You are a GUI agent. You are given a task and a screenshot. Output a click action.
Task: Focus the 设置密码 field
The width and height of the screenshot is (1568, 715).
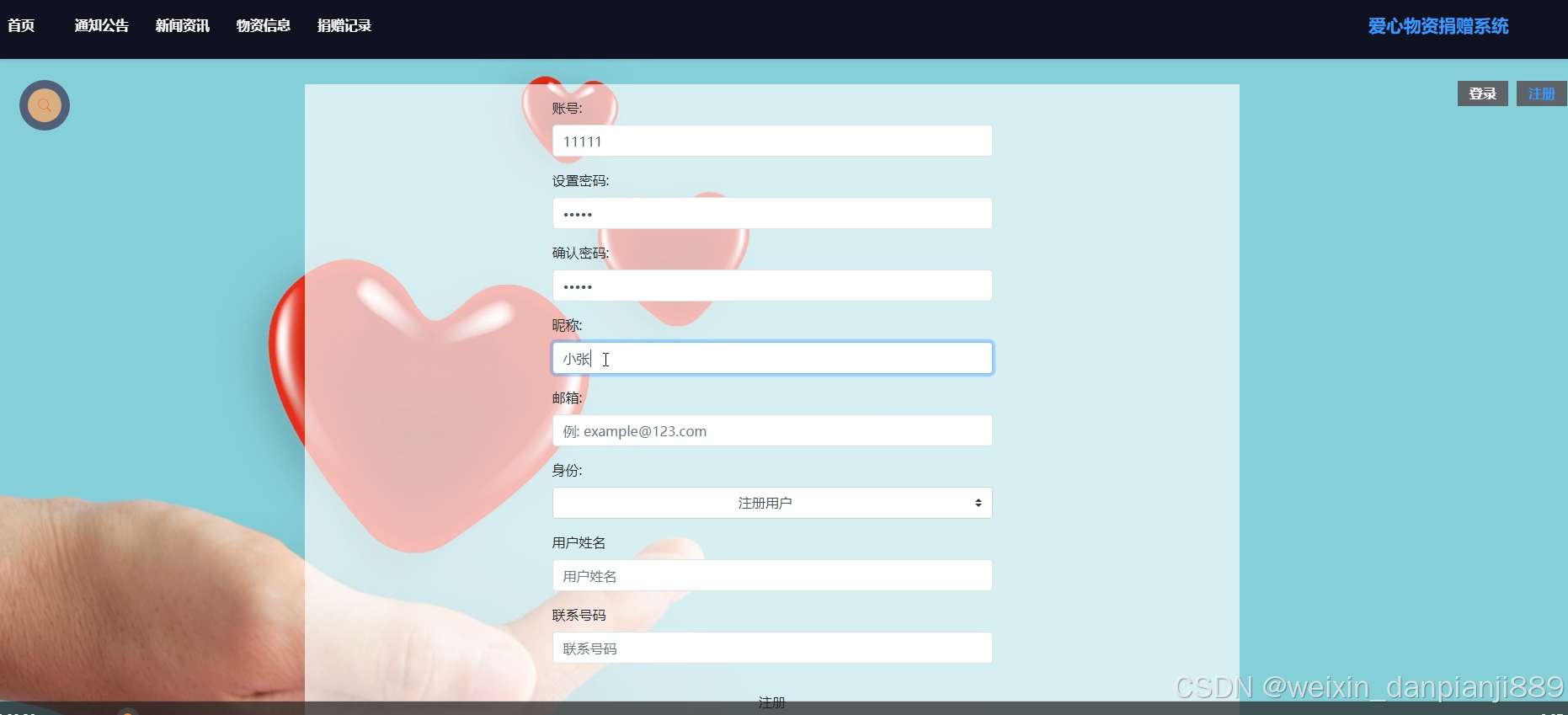pyautogui.click(x=772, y=213)
